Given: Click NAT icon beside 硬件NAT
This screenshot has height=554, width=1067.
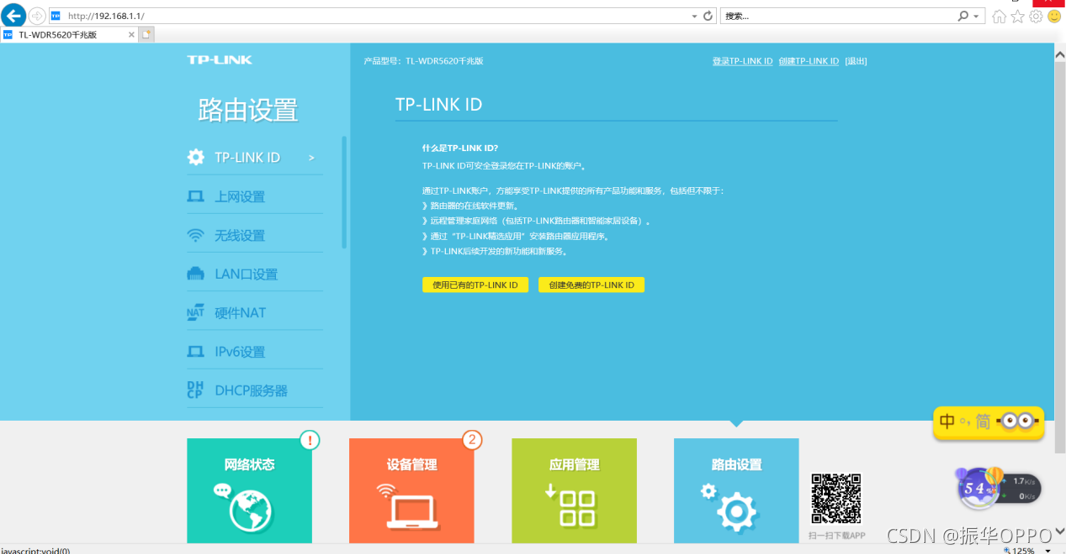Looking at the screenshot, I should click(195, 312).
